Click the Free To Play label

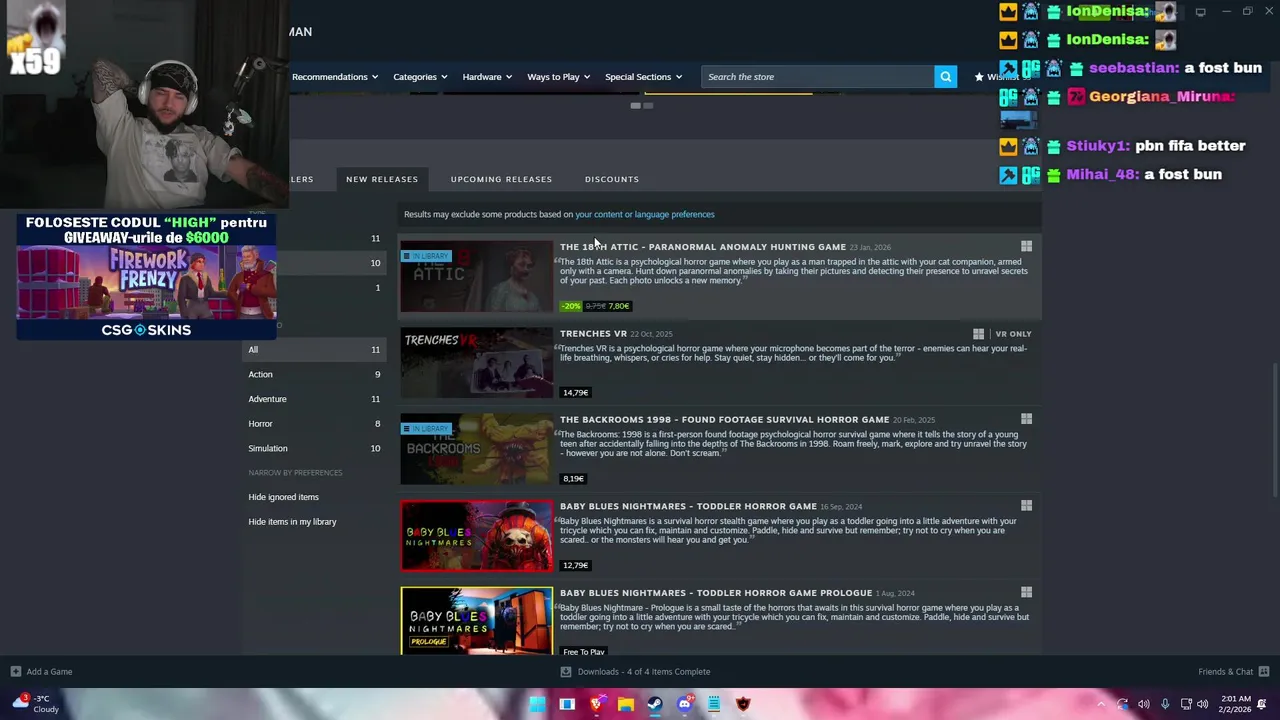(584, 652)
